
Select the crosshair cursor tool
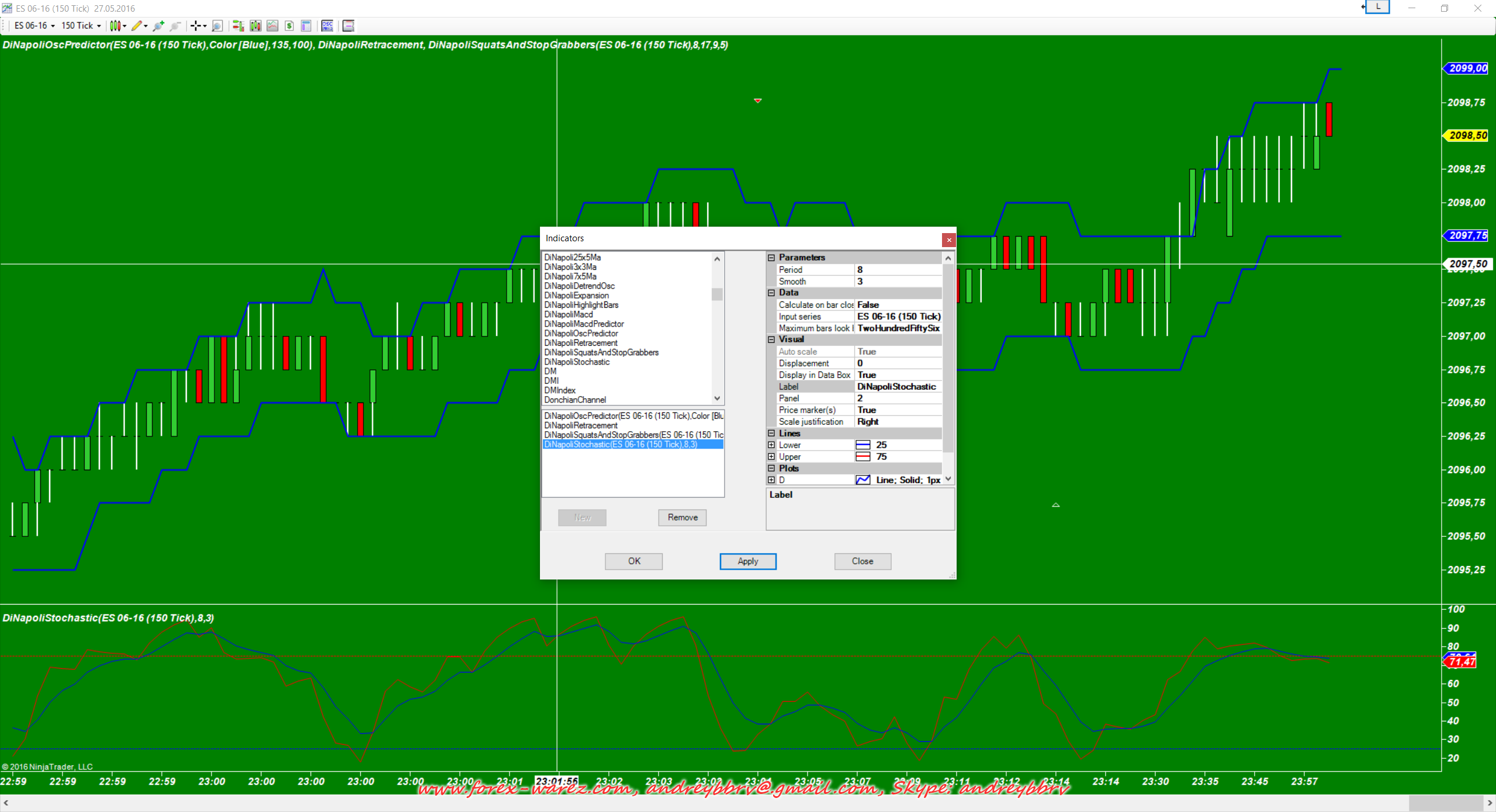[196, 26]
